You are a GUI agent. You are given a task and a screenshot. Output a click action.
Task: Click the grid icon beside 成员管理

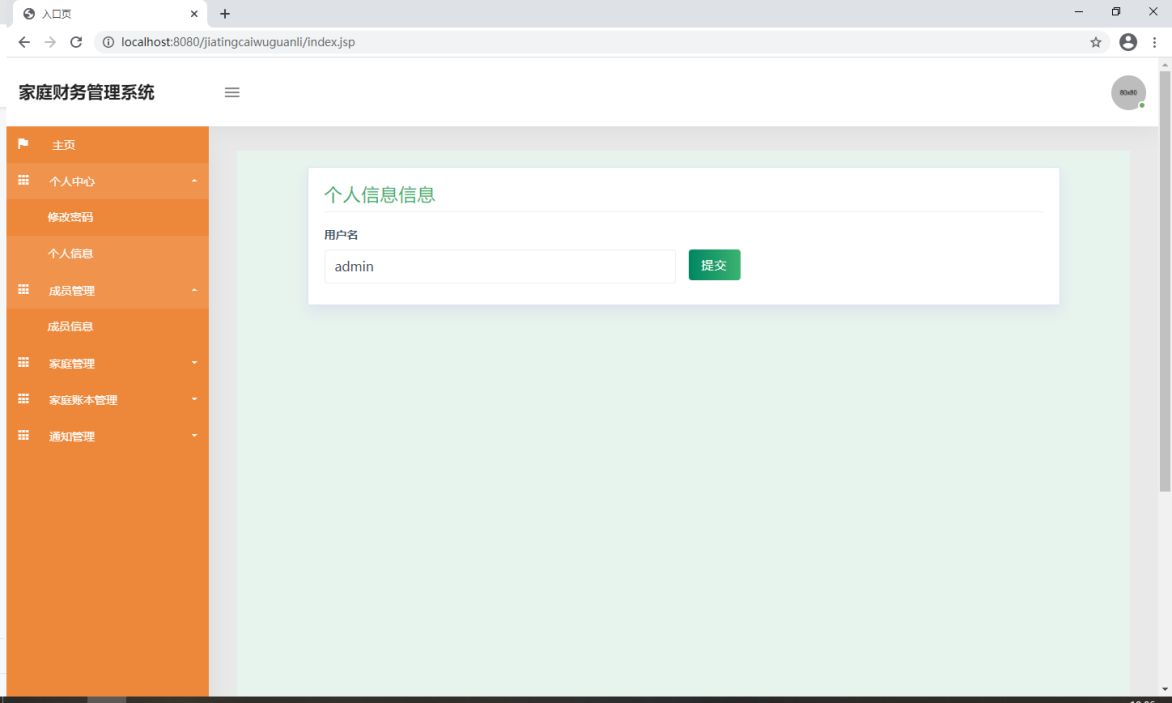coord(23,289)
